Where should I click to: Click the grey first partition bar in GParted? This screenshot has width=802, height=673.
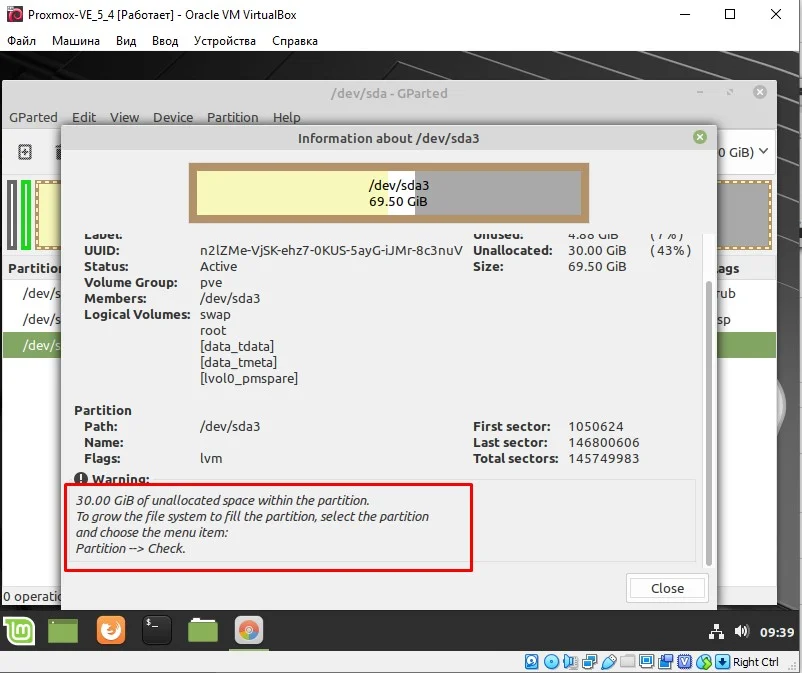tap(12, 215)
